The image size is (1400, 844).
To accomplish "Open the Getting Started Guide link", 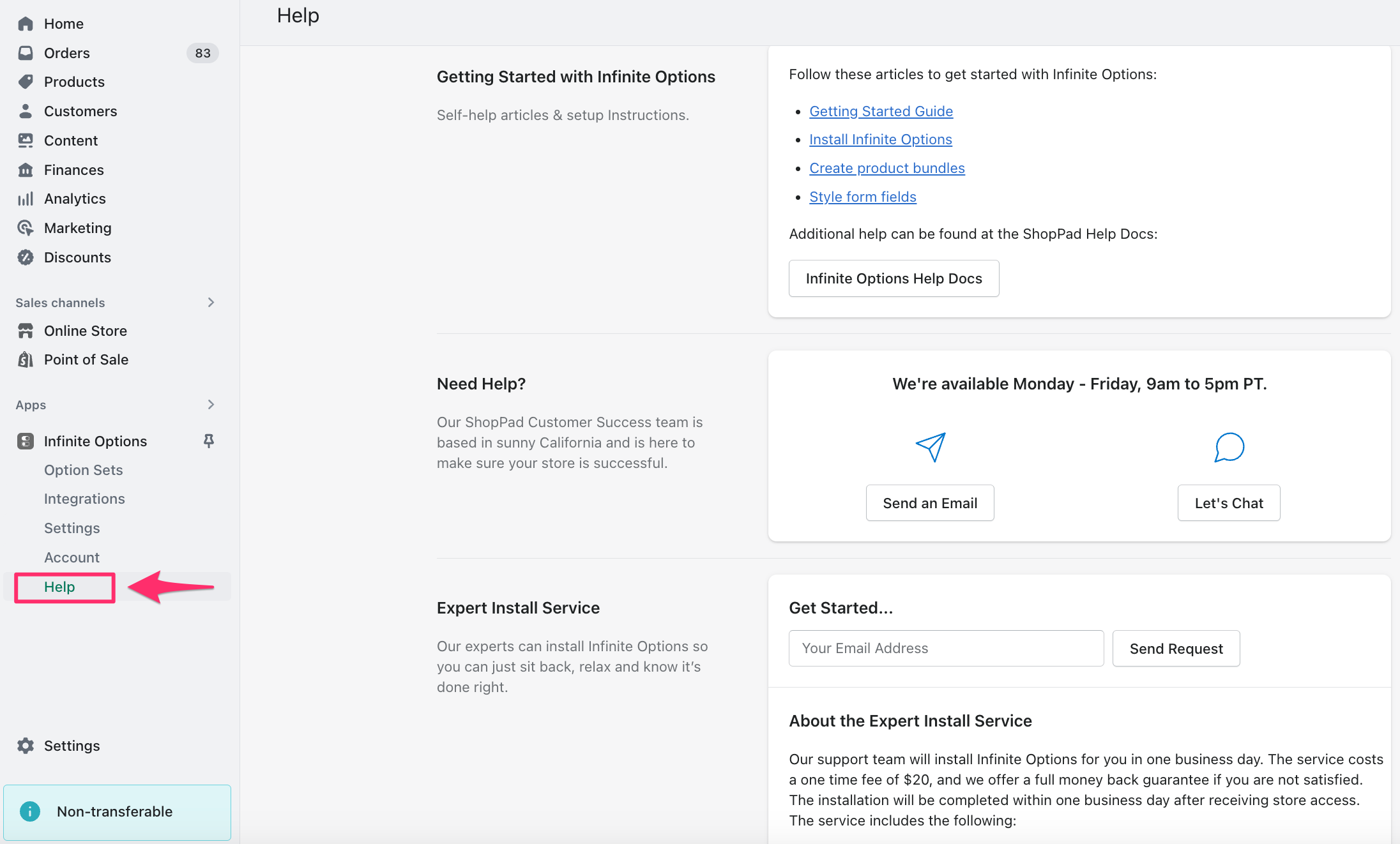I will click(881, 111).
